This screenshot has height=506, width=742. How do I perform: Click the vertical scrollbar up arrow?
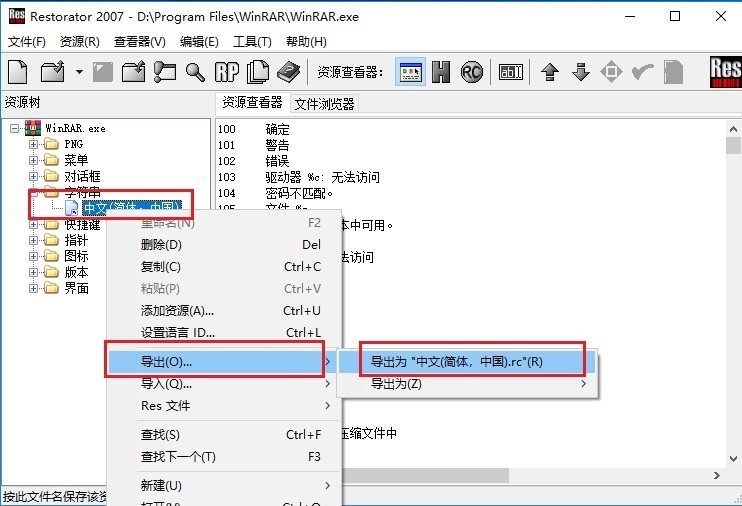(733, 129)
